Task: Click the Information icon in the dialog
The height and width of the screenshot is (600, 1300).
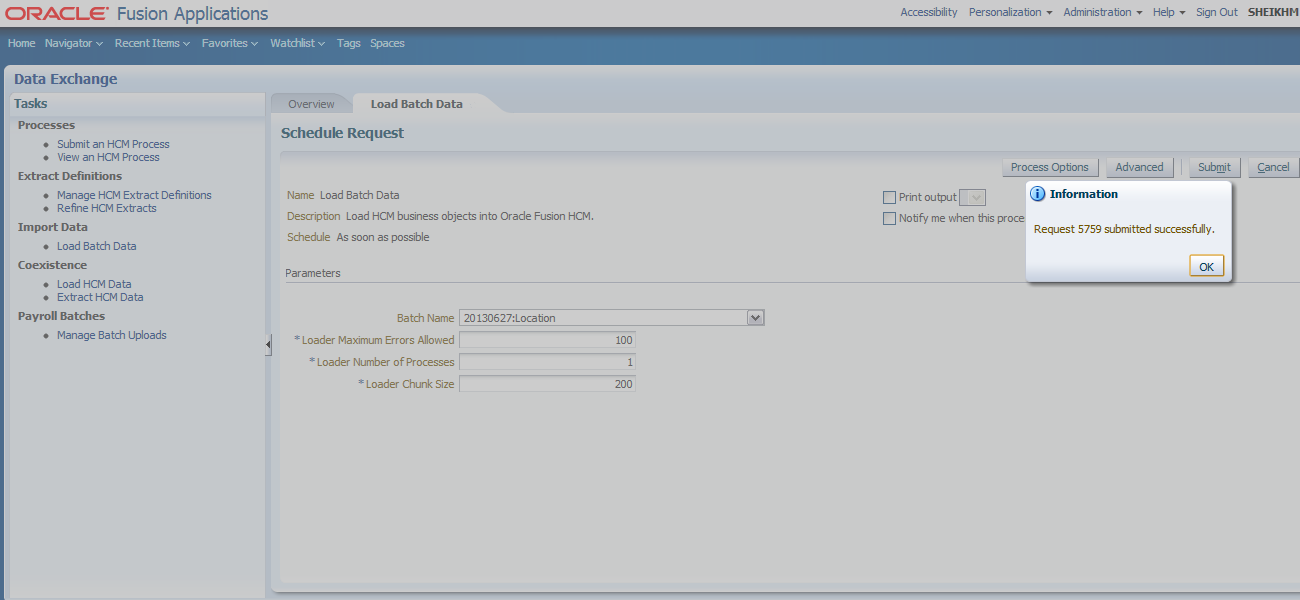Action: click(x=1037, y=194)
